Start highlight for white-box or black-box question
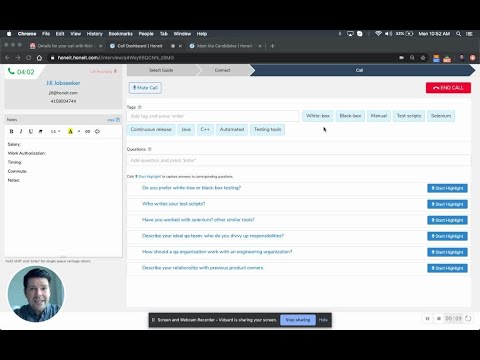 point(447,188)
